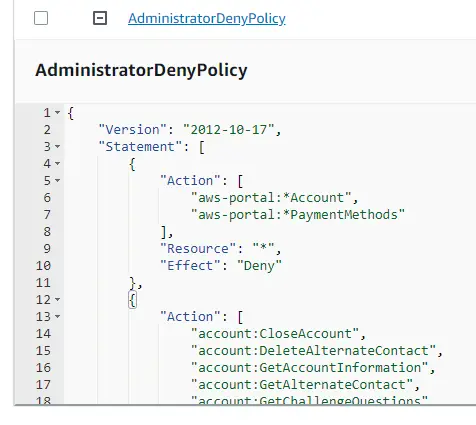Tick the checkbox beside AdministratorDenyPolicy
This screenshot has width=476, height=425.
(x=41, y=18)
